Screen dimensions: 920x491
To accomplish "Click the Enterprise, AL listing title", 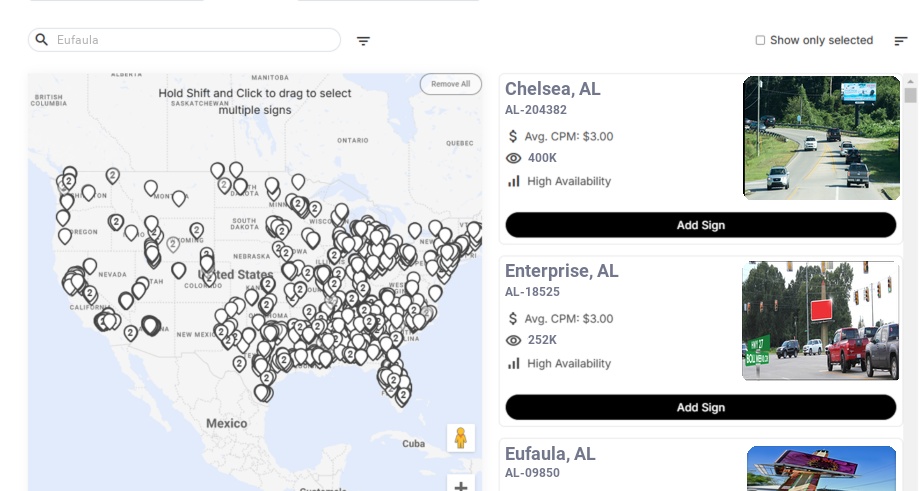I will point(561,271).
